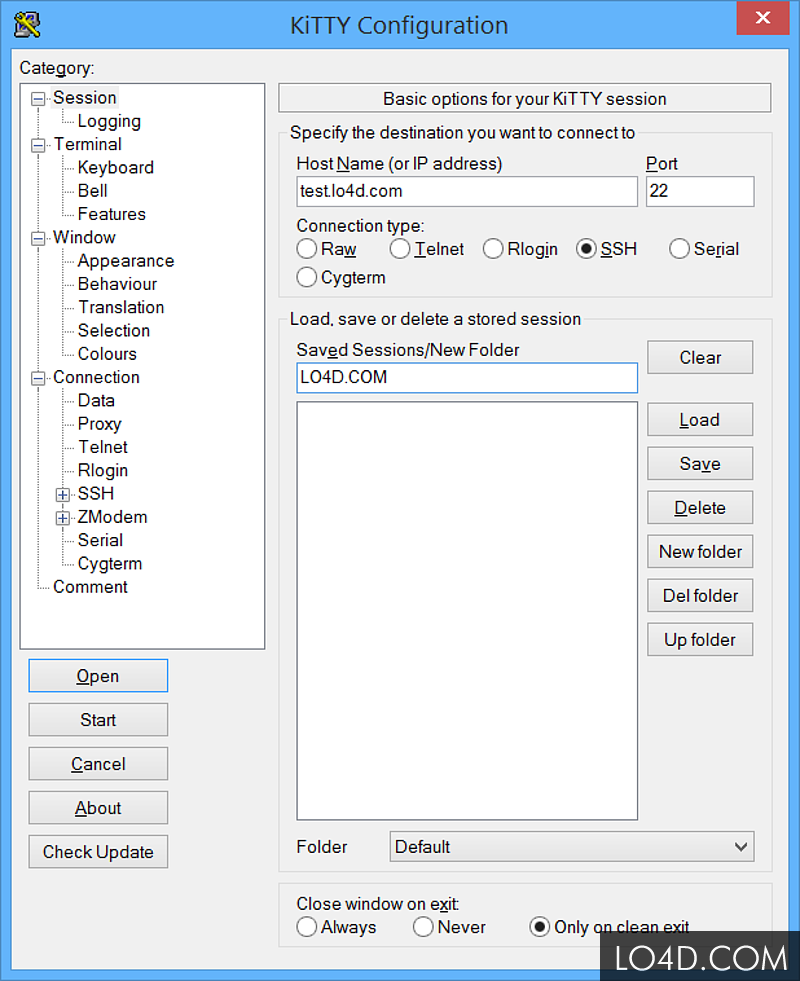Focus the Host Name input field
Screen dimensions: 800x981
coord(467,191)
